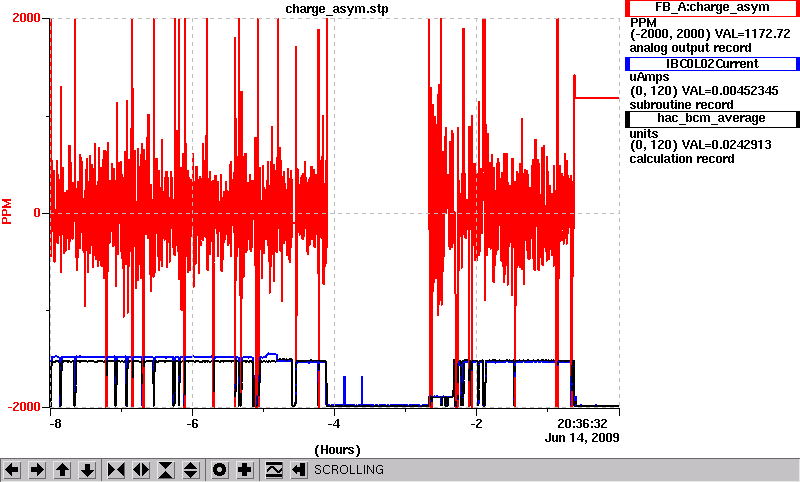The height and width of the screenshot is (482, 800).
Task: Click the -2000 lower Y-axis value
Action: click(x=23, y=407)
